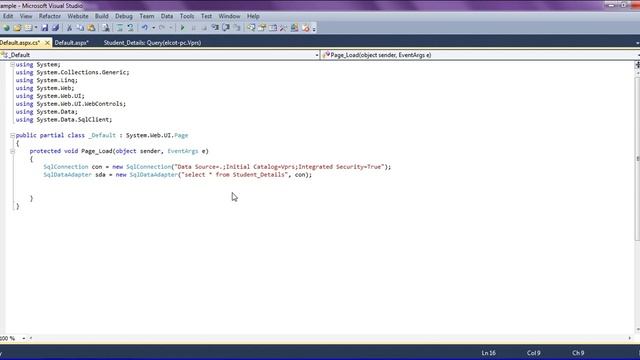Image resolution: width=640 pixels, height=360 pixels.
Task: Click the Copy icon in toolbar
Action: coord(80,28)
